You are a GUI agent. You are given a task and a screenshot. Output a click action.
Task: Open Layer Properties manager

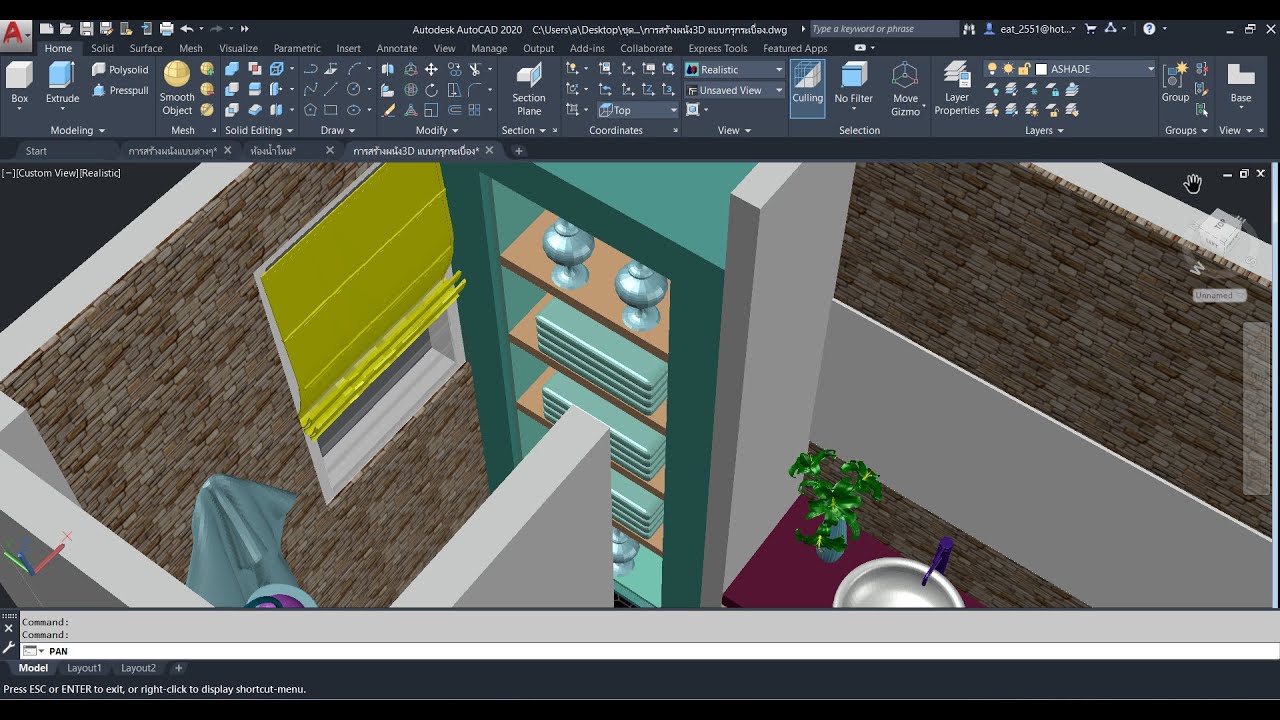[957, 88]
